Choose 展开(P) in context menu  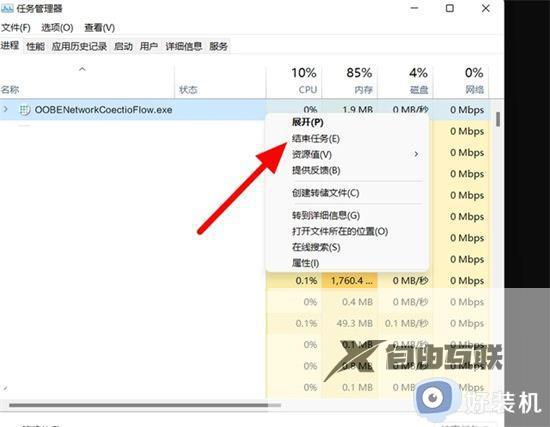(308, 122)
